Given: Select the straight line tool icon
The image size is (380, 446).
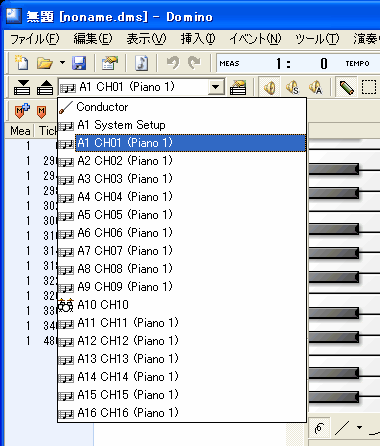Looking at the screenshot, I should tap(342, 427).
